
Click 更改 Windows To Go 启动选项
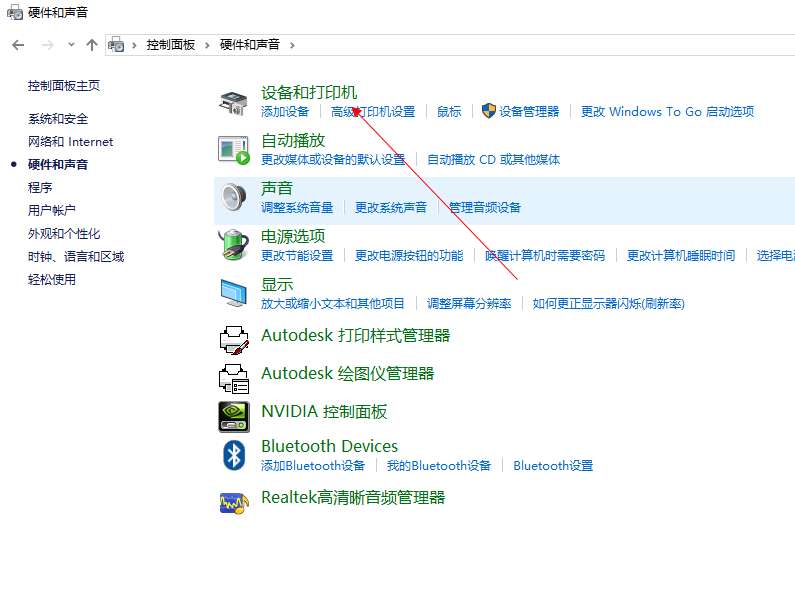667,112
